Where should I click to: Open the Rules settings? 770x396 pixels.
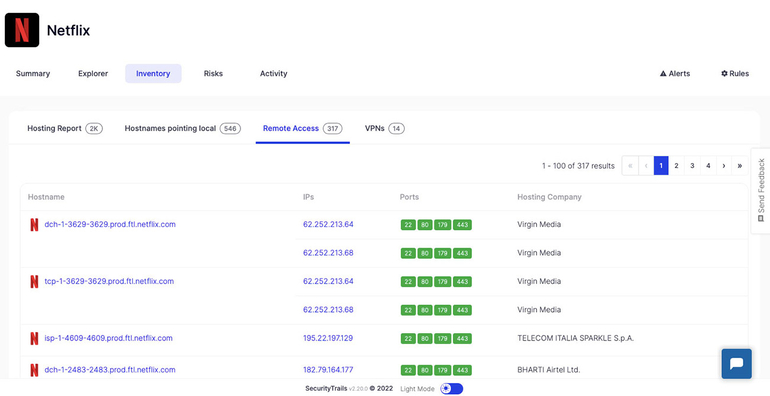(735, 74)
